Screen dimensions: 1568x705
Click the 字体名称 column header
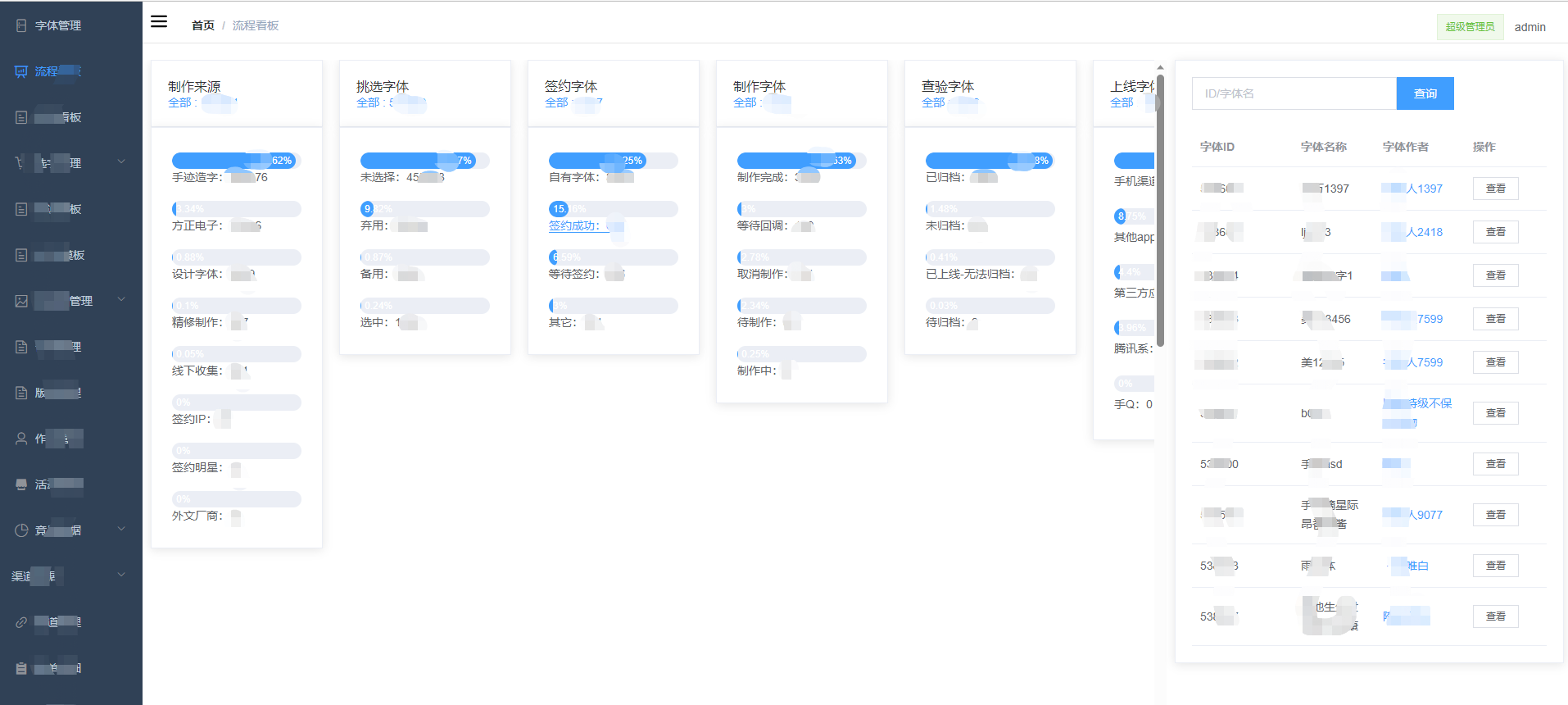tap(1324, 147)
